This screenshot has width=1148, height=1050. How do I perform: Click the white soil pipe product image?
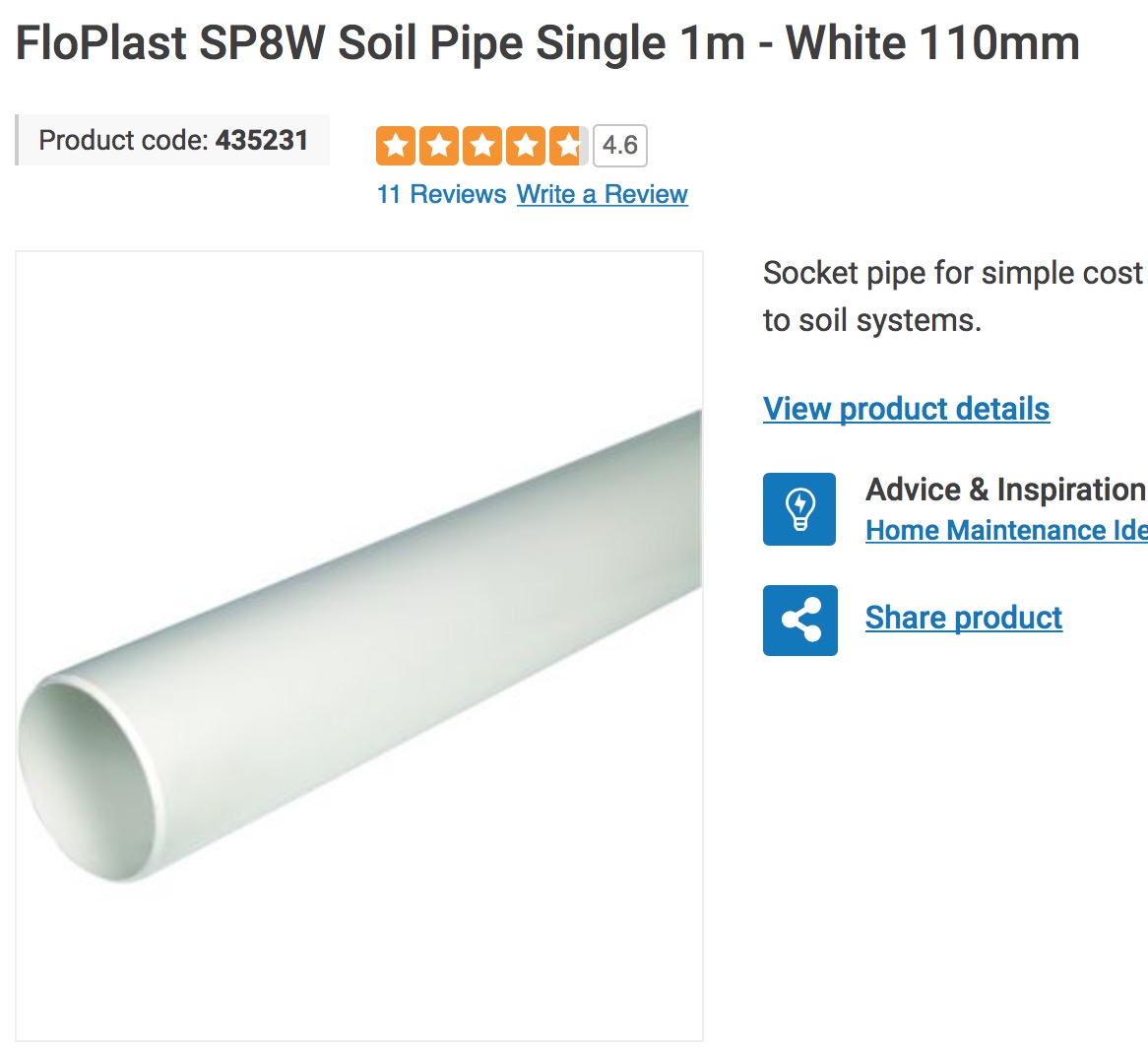[359, 645]
